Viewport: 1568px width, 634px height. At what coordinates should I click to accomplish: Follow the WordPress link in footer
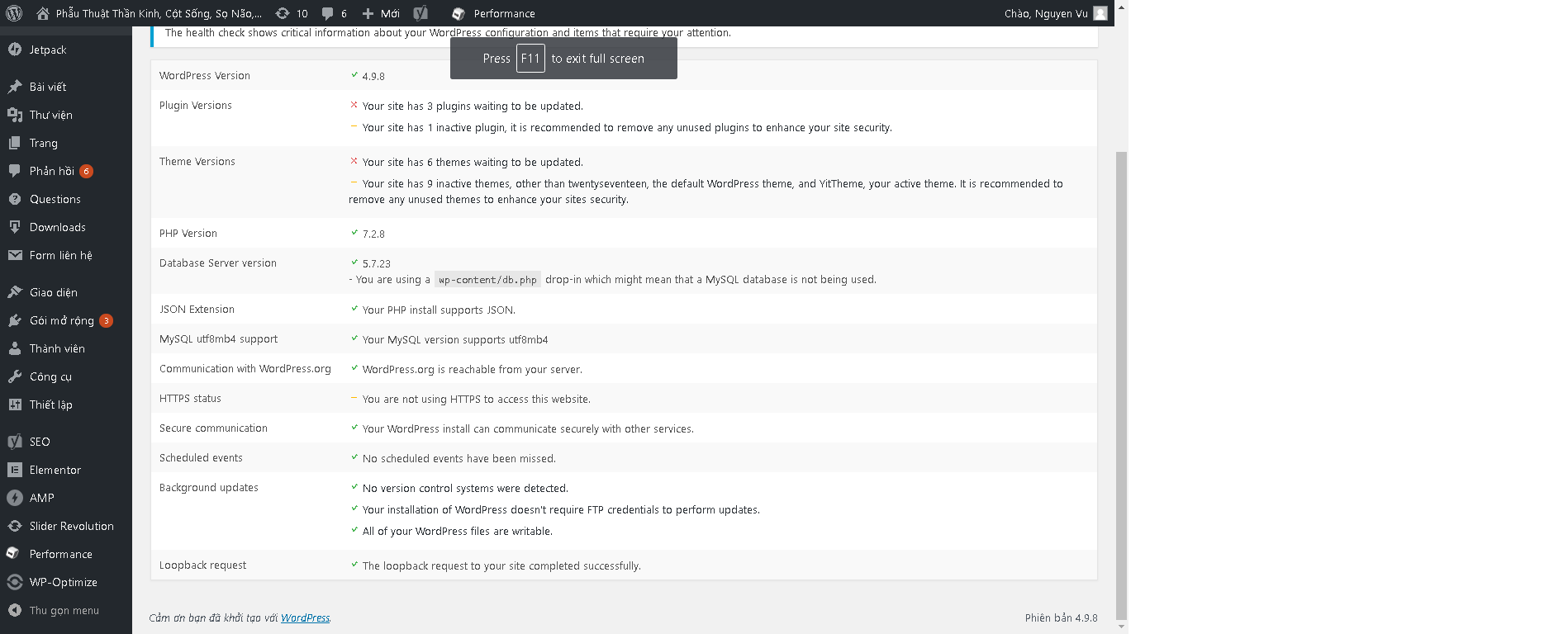pyautogui.click(x=305, y=617)
